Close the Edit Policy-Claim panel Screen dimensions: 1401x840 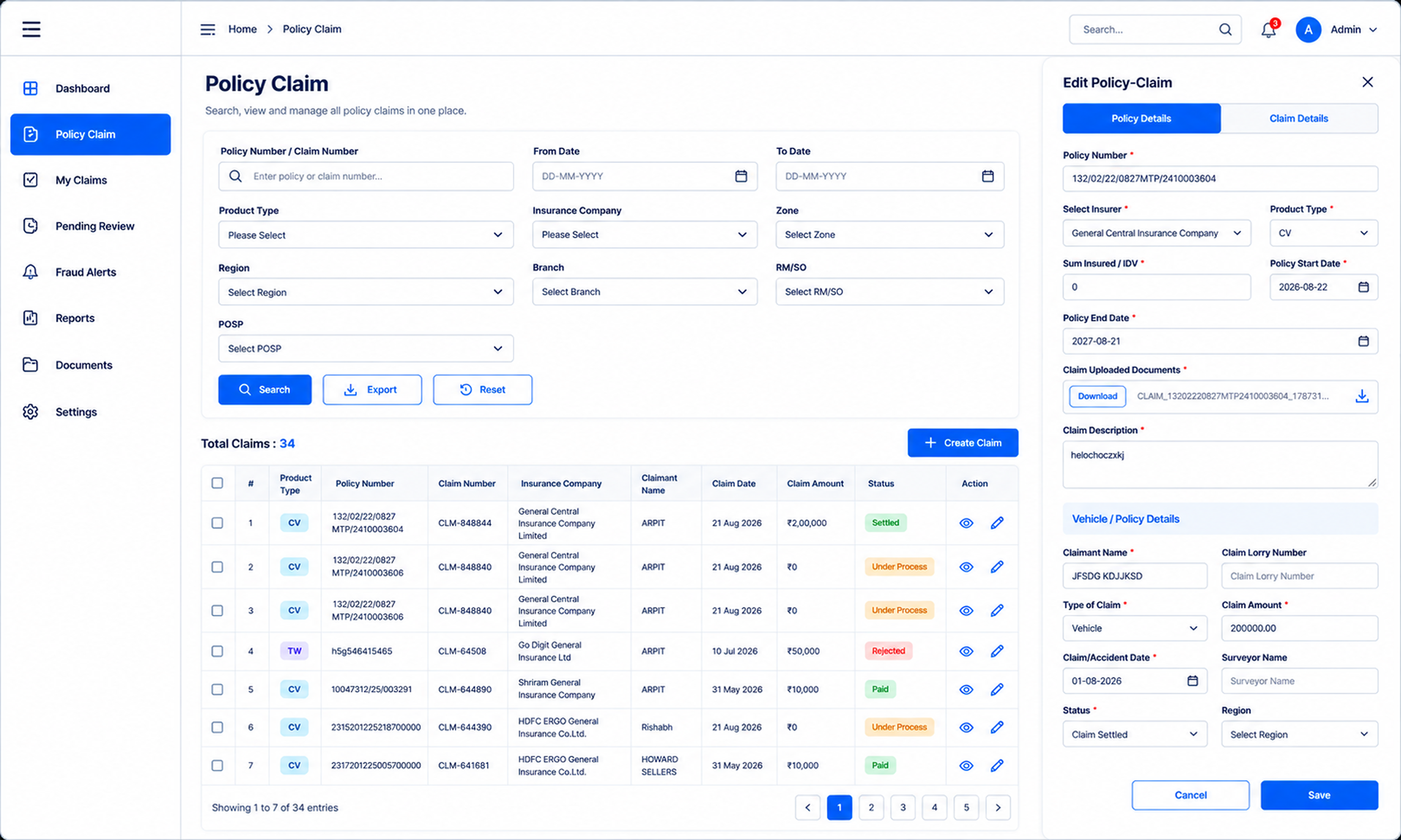(1368, 82)
